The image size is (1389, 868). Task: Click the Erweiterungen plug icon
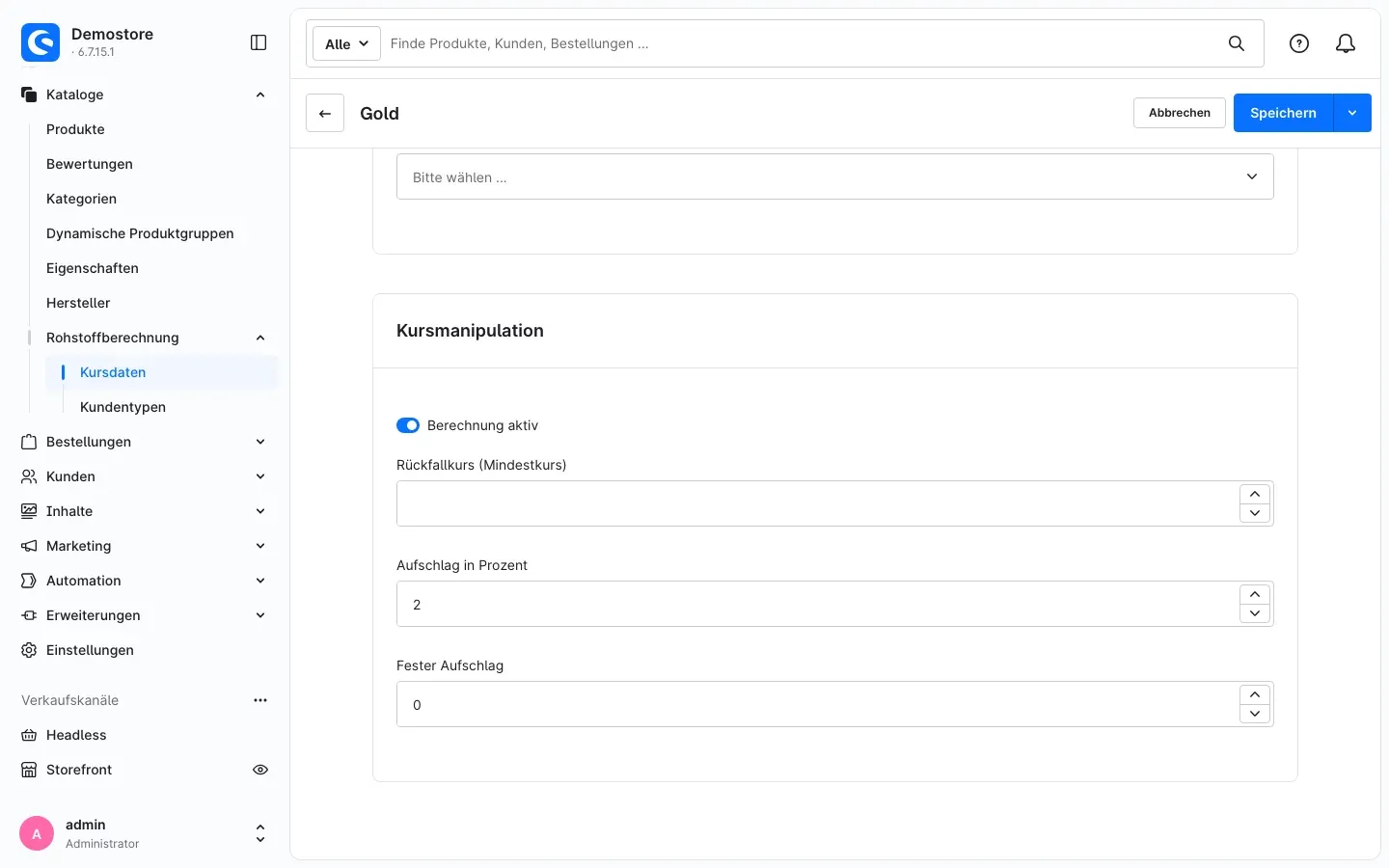tap(29, 615)
